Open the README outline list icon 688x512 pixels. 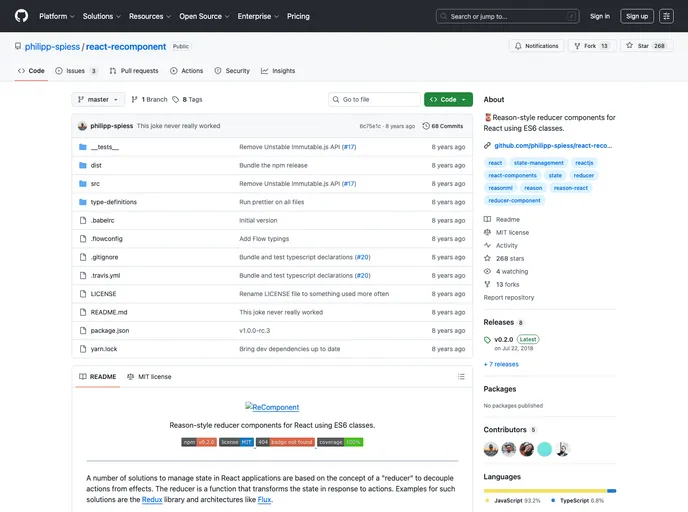tap(461, 376)
